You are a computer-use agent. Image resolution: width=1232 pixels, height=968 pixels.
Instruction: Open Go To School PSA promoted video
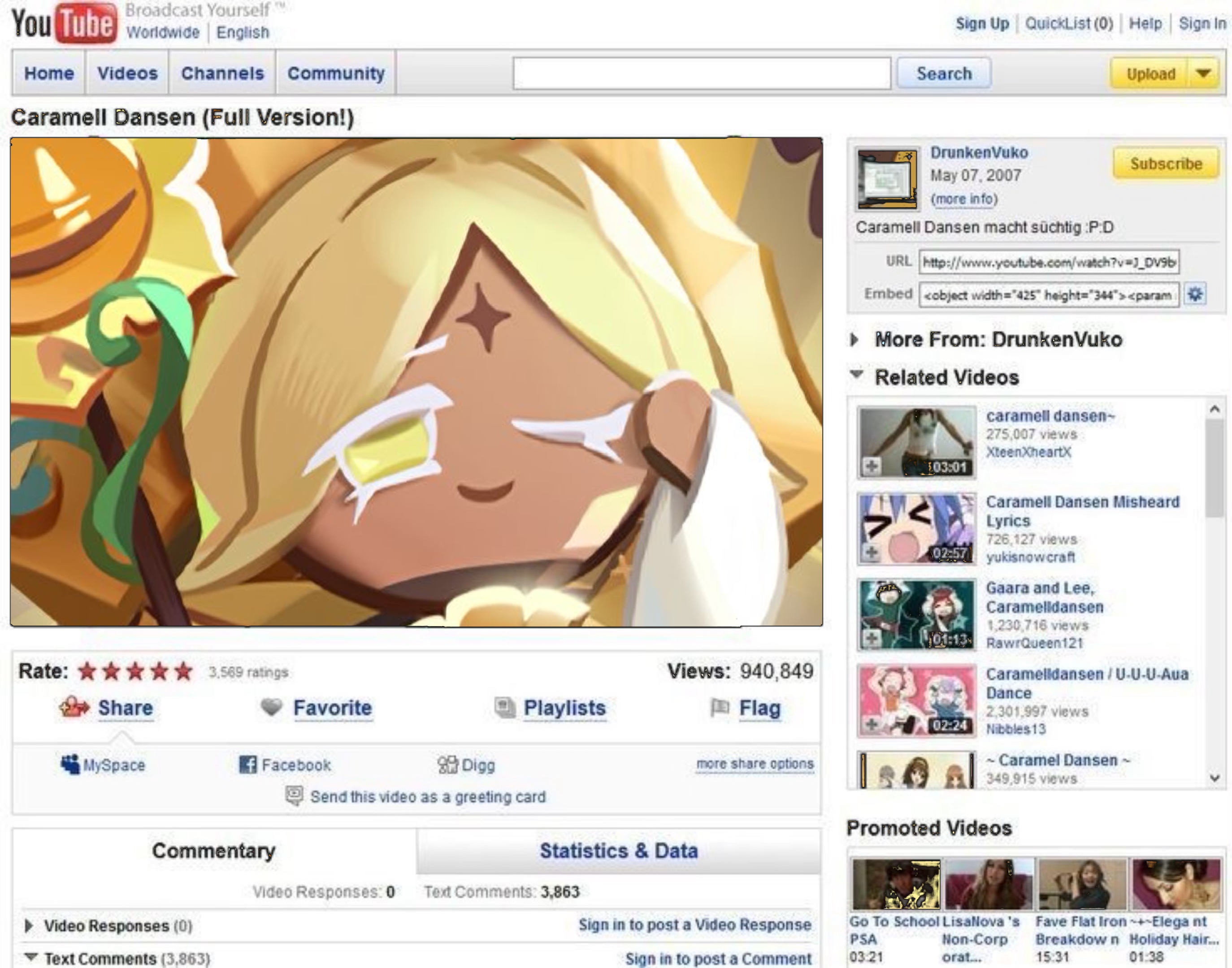click(895, 885)
